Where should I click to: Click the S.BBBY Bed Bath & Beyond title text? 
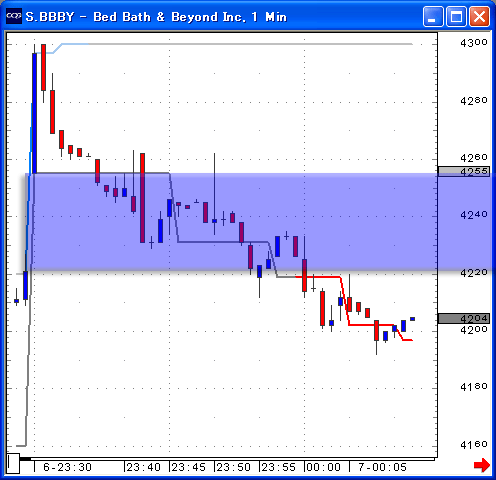click(x=156, y=17)
